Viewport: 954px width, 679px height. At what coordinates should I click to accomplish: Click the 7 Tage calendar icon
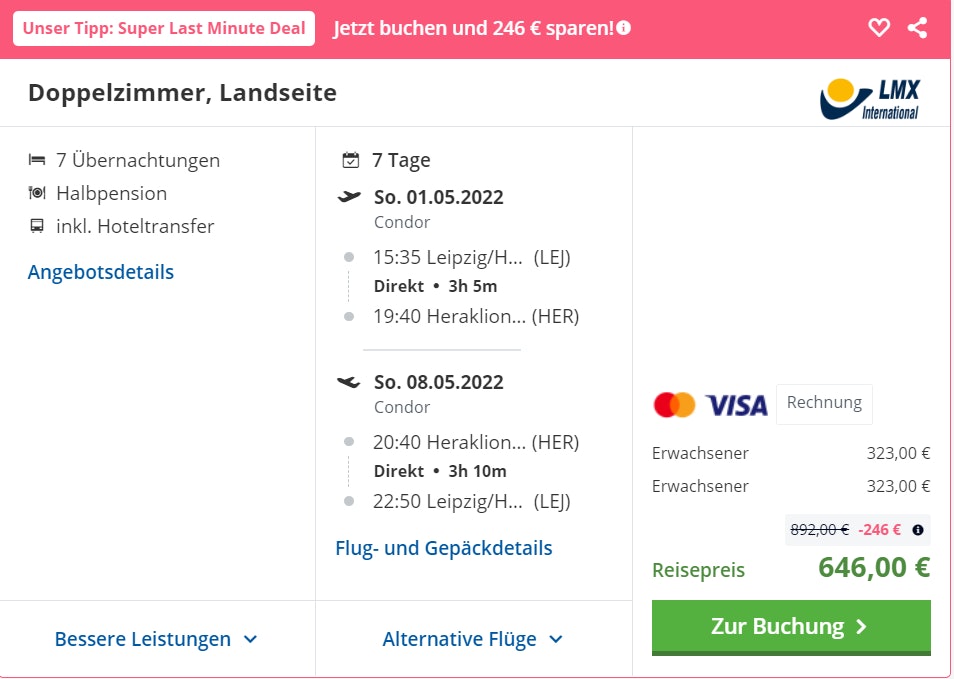(x=350, y=160)
